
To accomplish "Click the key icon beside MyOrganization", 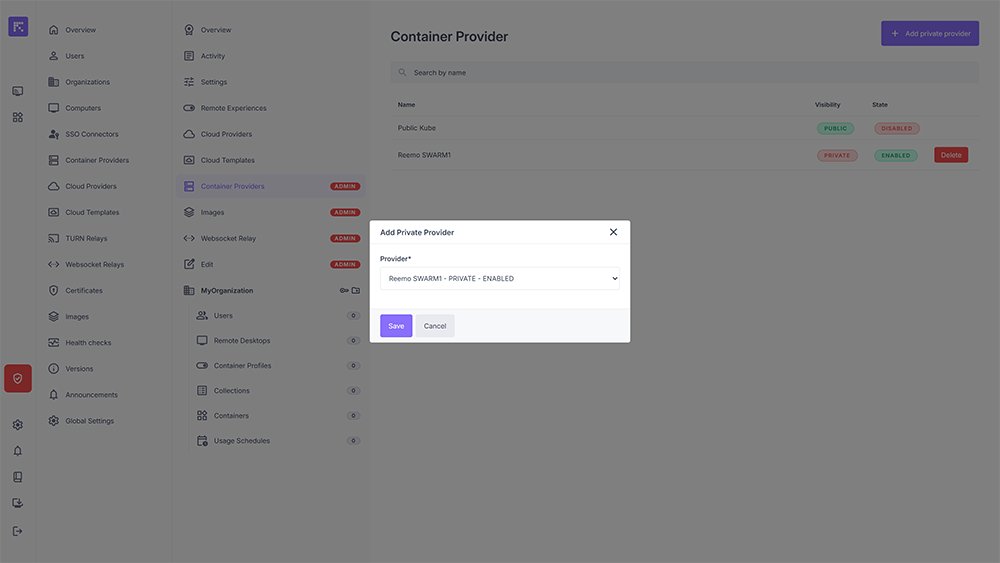I will tap(343, 291).
